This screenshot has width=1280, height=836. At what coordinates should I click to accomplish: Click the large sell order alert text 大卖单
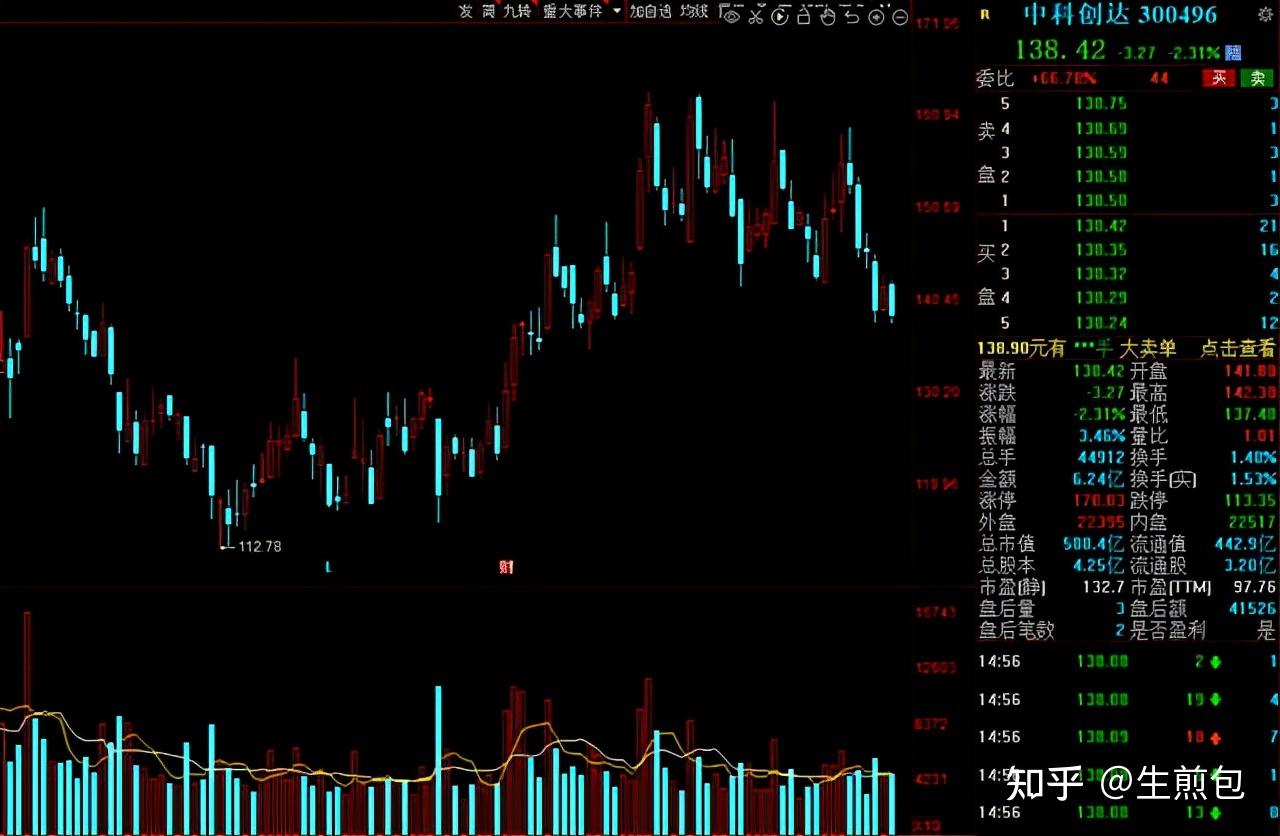pyautogui.click(x=1147, y=348)
